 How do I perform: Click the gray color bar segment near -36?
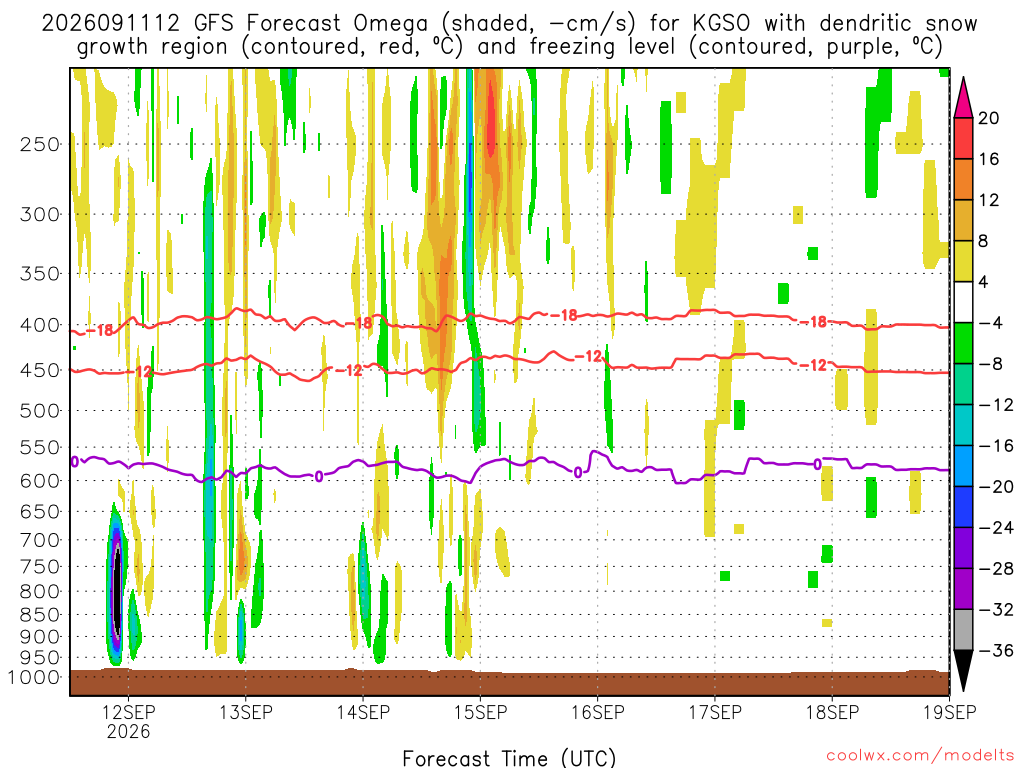click(963, 630)
